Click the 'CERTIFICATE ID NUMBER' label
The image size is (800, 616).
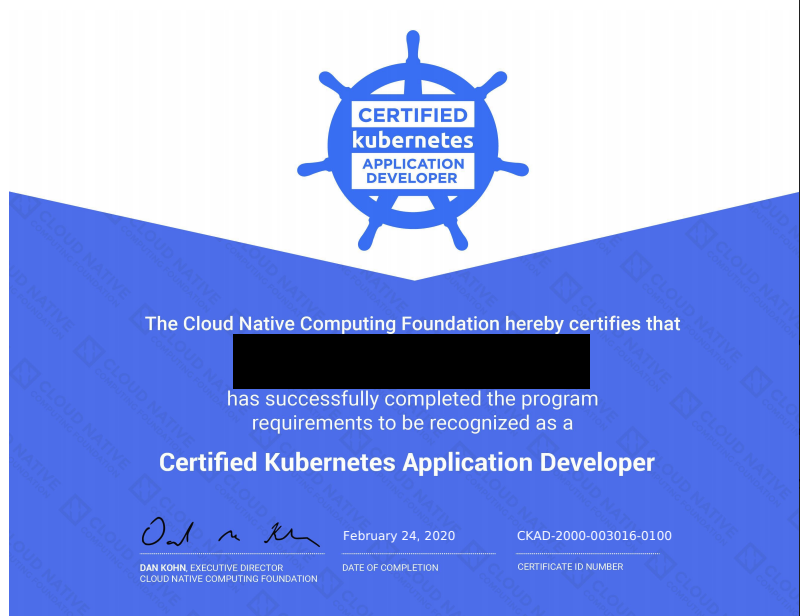click(x=570, y=566)
